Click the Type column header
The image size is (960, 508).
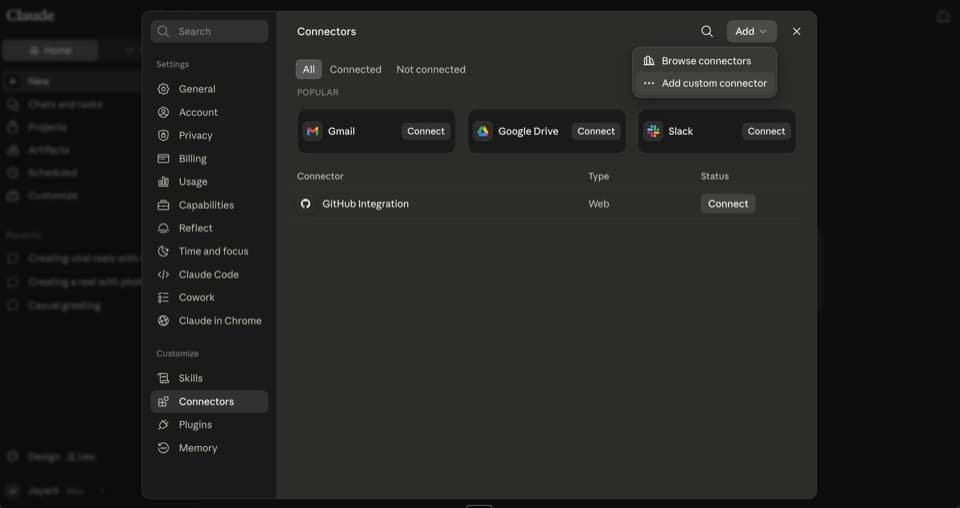click(x=599, y=176)
